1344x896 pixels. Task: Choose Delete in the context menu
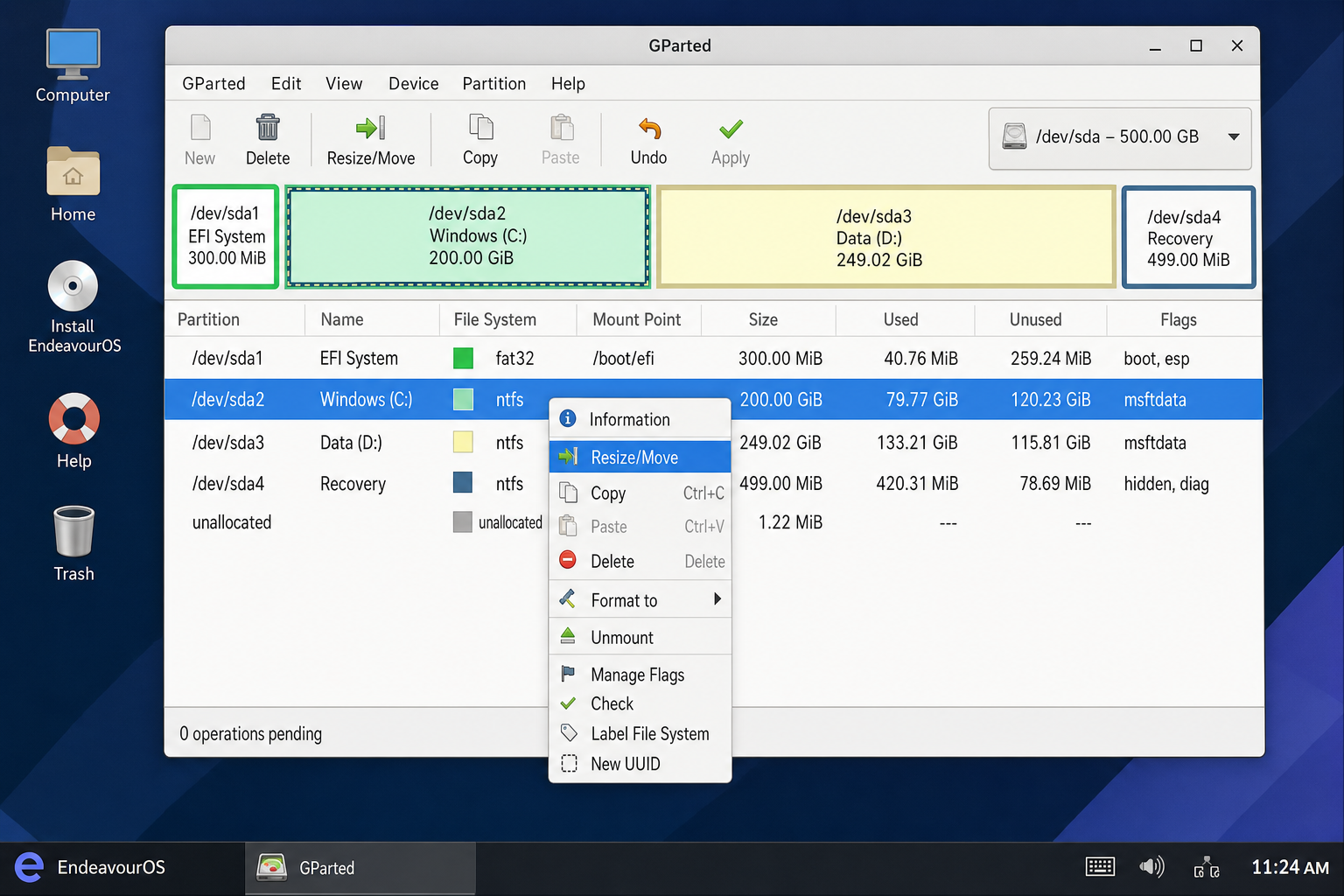click(640, 561)
